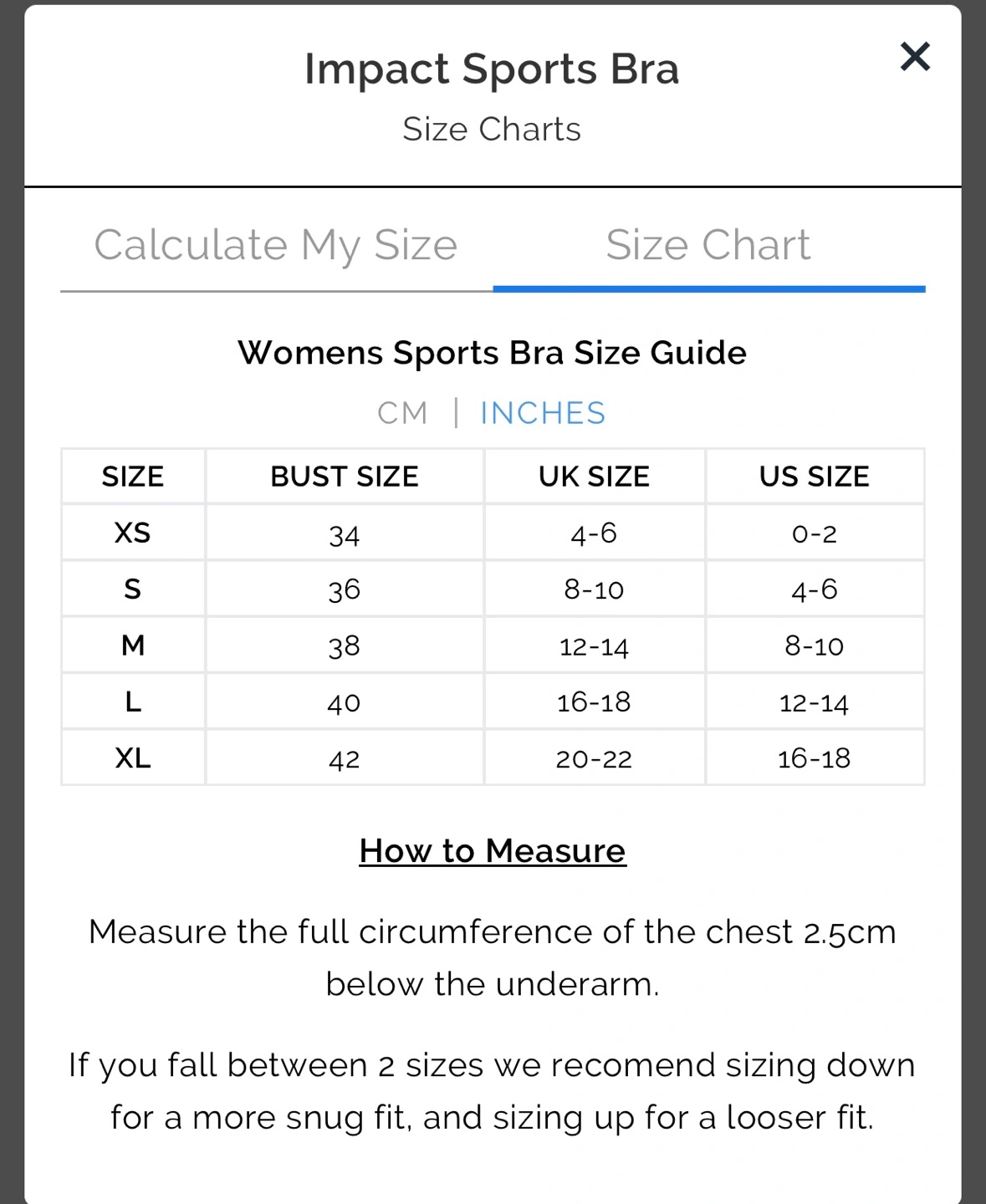Select the M size row label
Viewport: 986px width, 1204px height.
(x=133, y=645)
